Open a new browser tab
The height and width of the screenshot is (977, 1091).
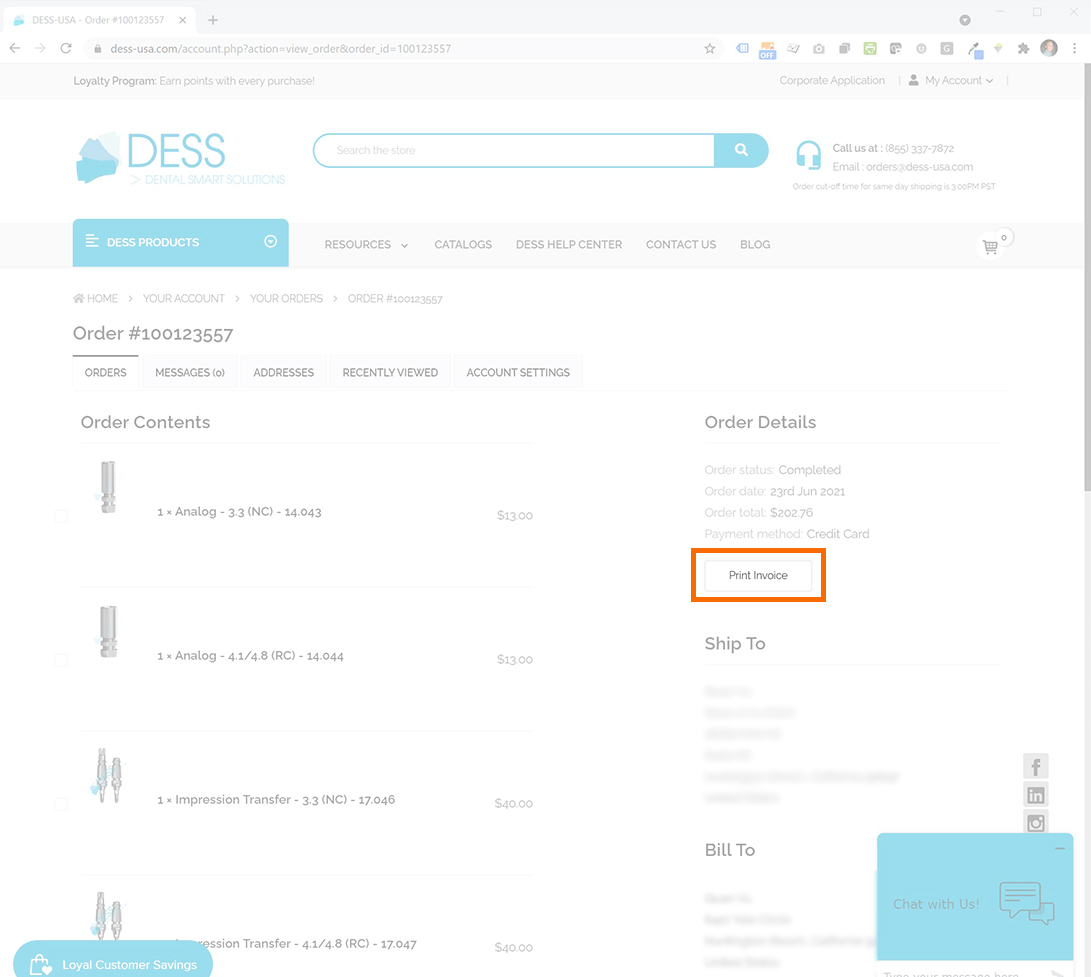pyautogui.click(x=213, y=20)
